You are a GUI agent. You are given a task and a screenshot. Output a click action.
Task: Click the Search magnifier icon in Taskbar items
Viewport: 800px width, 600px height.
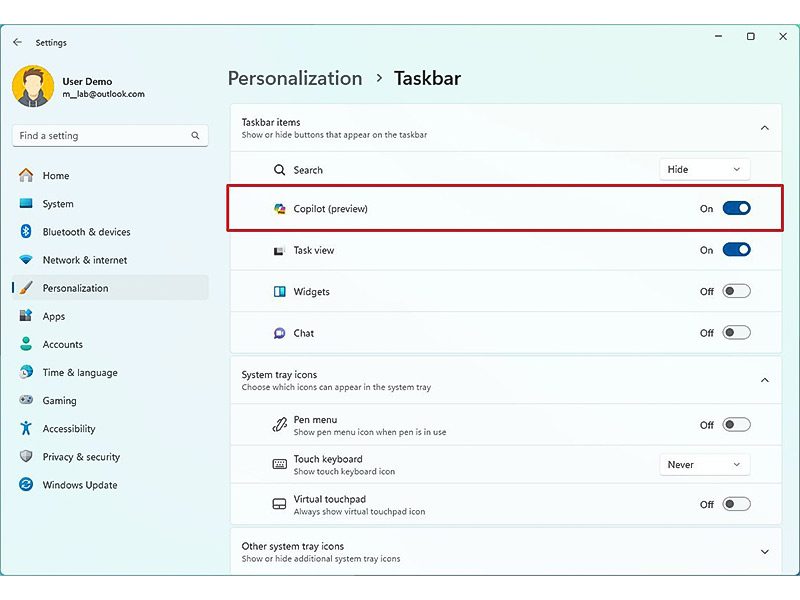pos(280,170)
